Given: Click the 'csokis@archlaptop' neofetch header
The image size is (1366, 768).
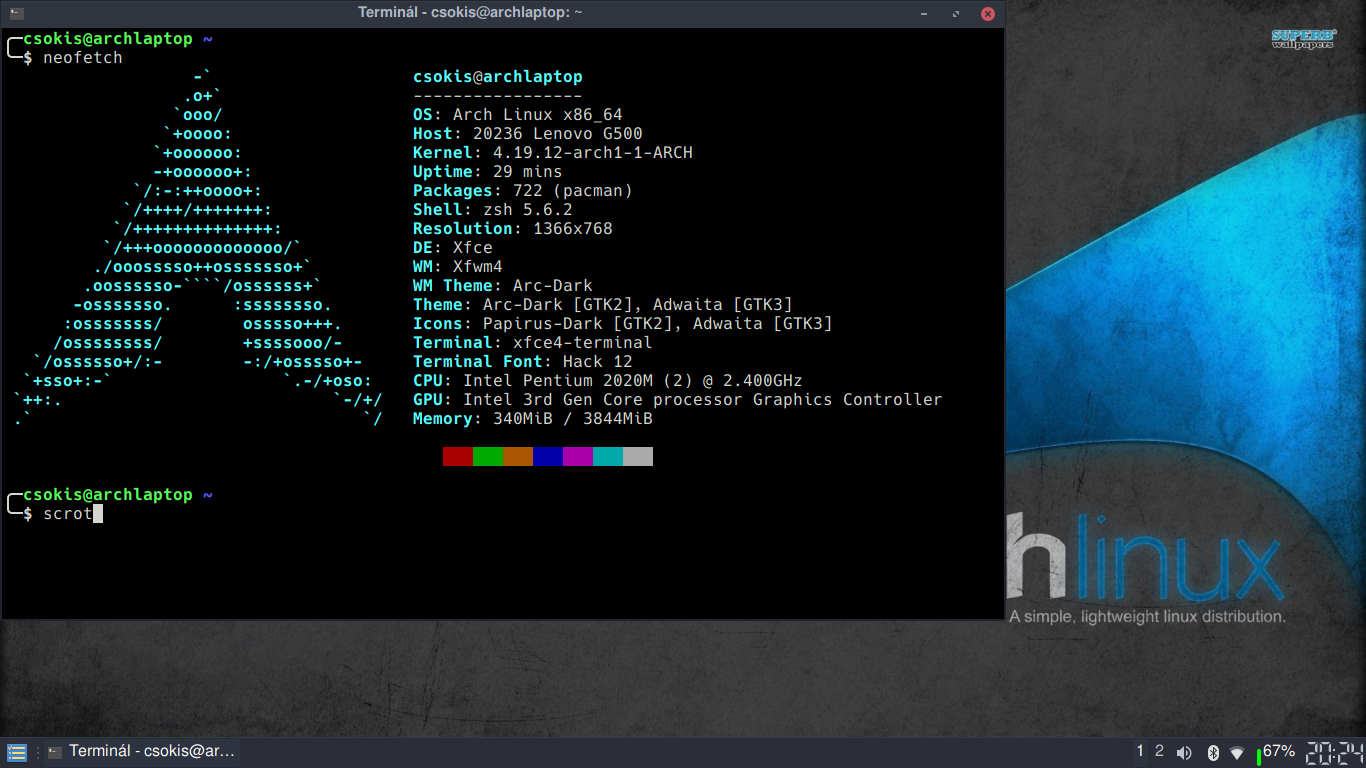Looking at the screenshot, I should point(498,77).
